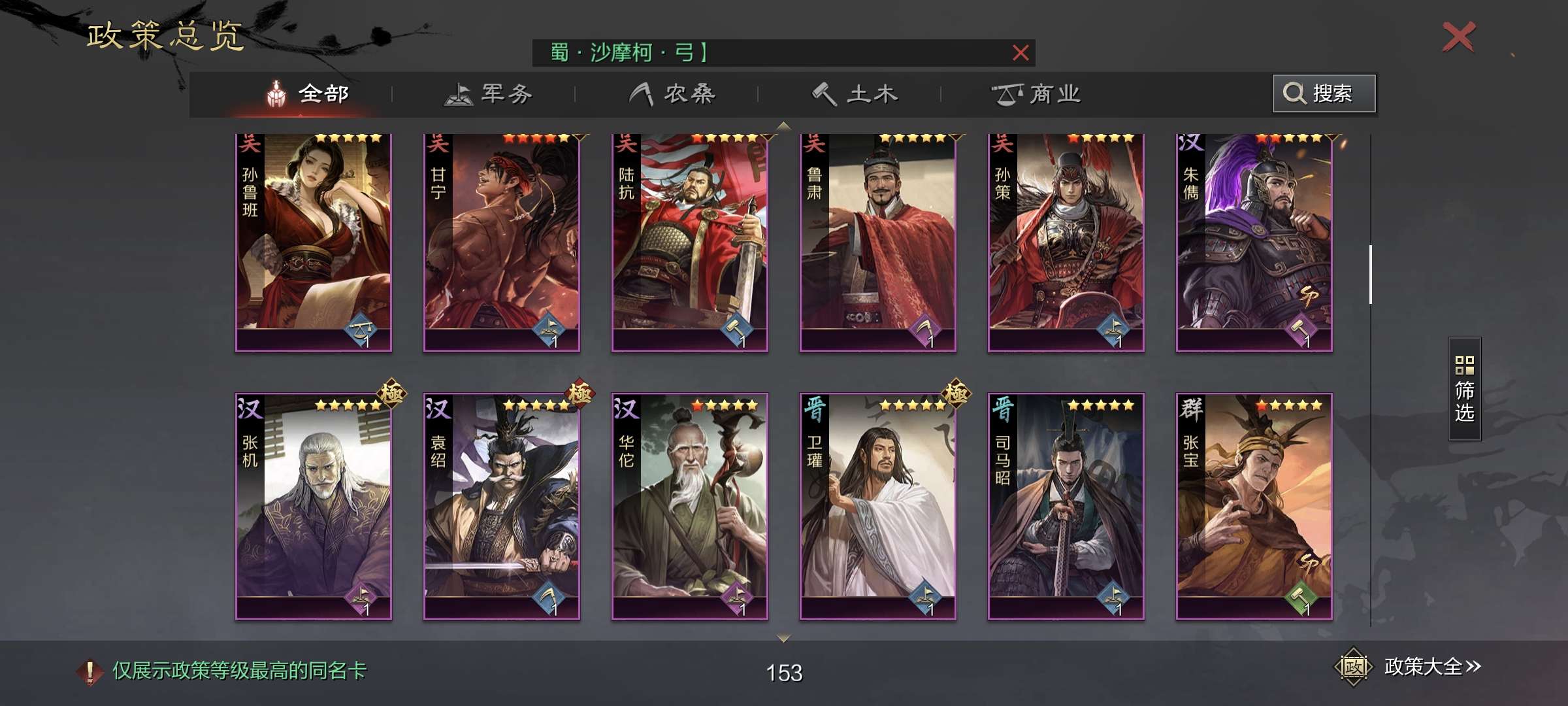Viewport: 1568px width, 706px height.
Task: Click the green hammer icon on 张宝 card
Action: tap(1301, 597)
